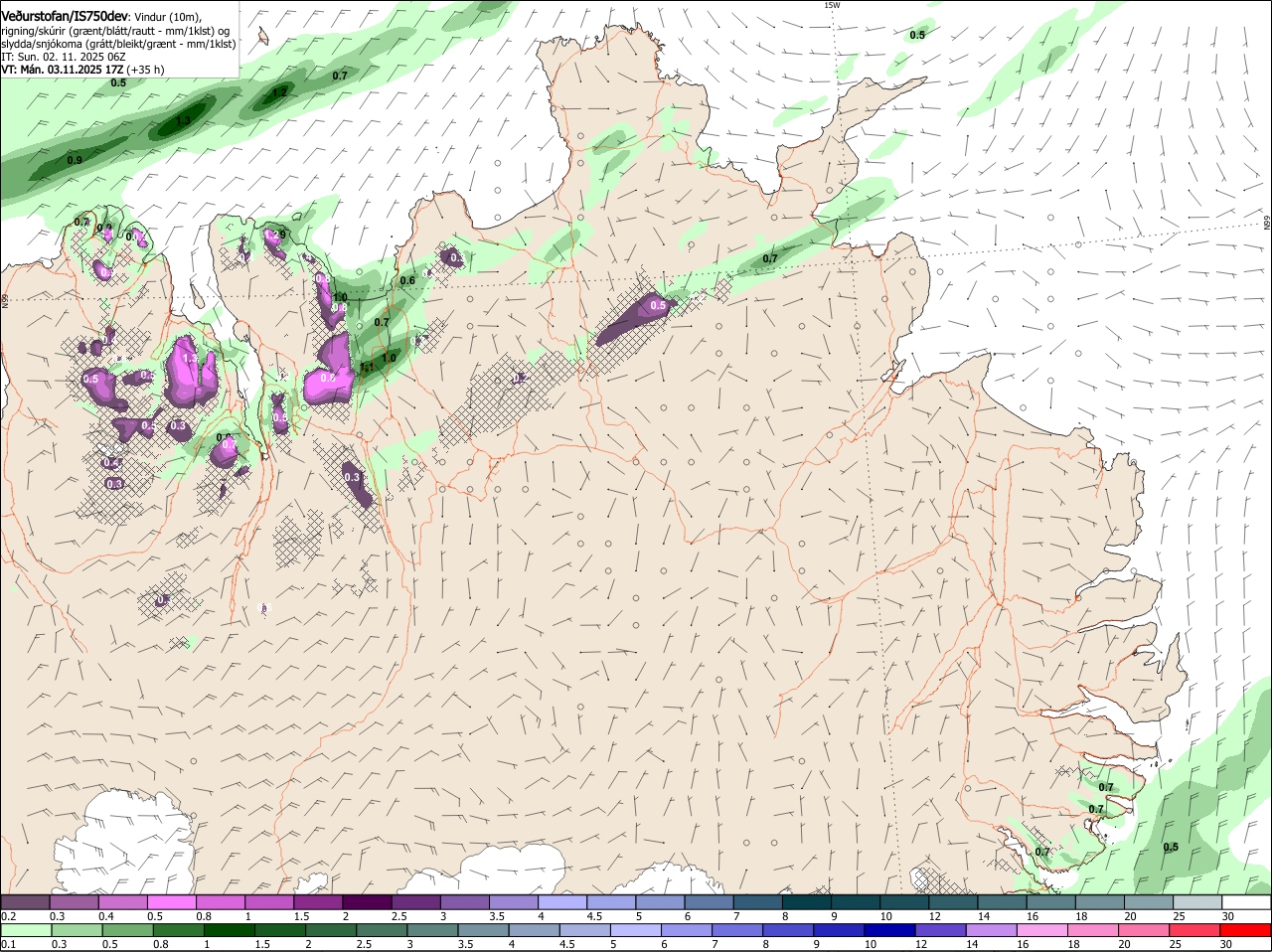Click the violet 12–14 swatch in lower legend
The height and width of the screenshot is (952, 1272).
(x=942, y=930)
